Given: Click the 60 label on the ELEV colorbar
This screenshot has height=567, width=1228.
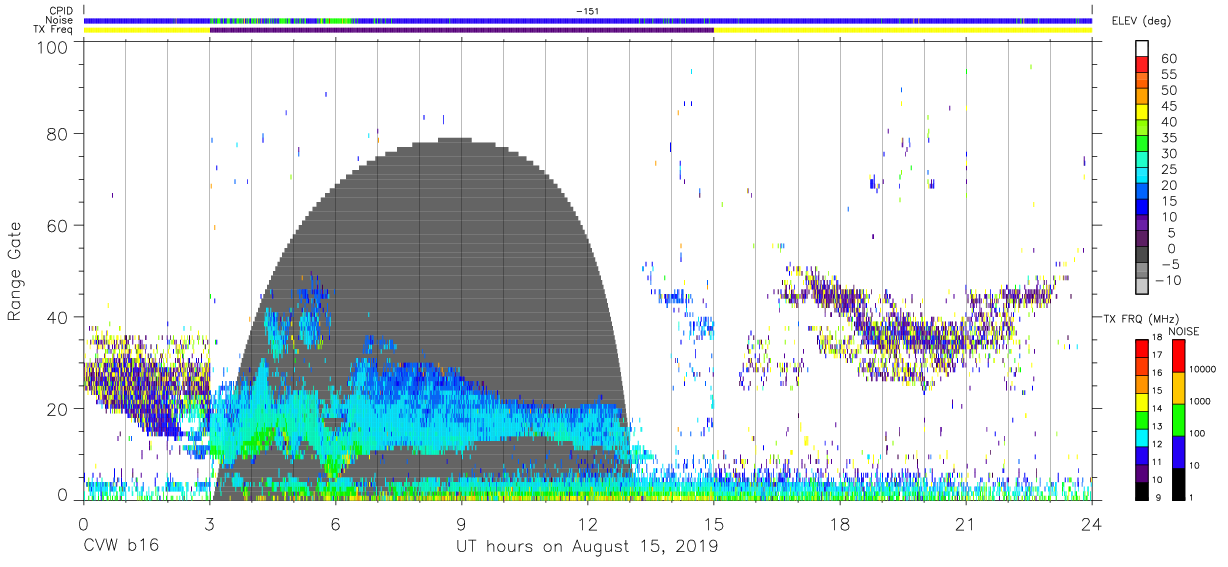Looking at the screenshot, I should 1168,59.
